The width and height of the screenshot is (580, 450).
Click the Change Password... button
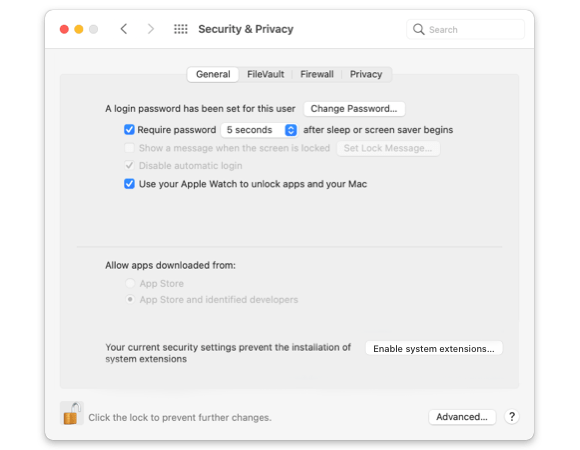pyautogui.click(x=354, y=109)
